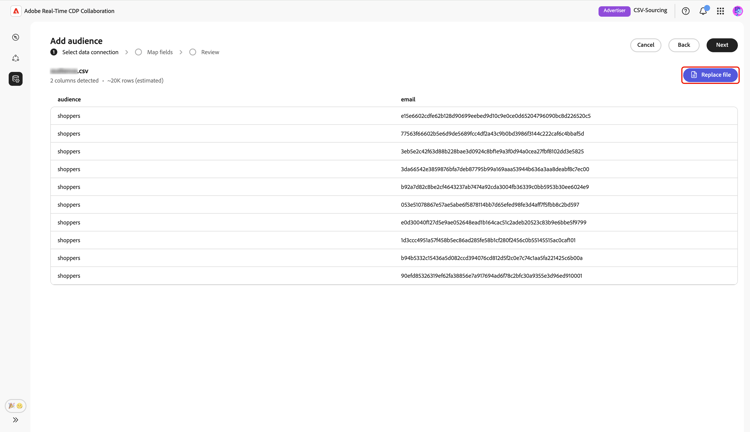Open the emoji feedback button in sidebar

pyautogui.click(x=16, y=406)
